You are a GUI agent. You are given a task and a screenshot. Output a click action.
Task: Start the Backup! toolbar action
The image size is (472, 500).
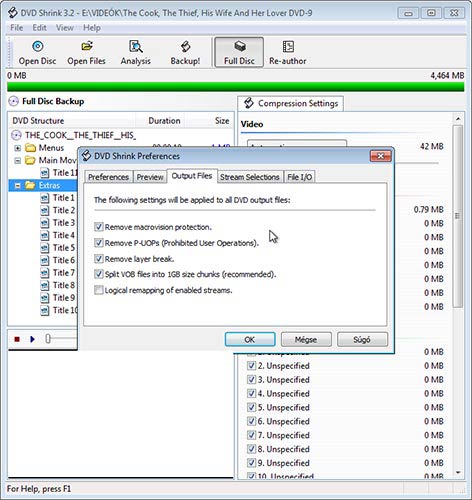tap(185, 53)
